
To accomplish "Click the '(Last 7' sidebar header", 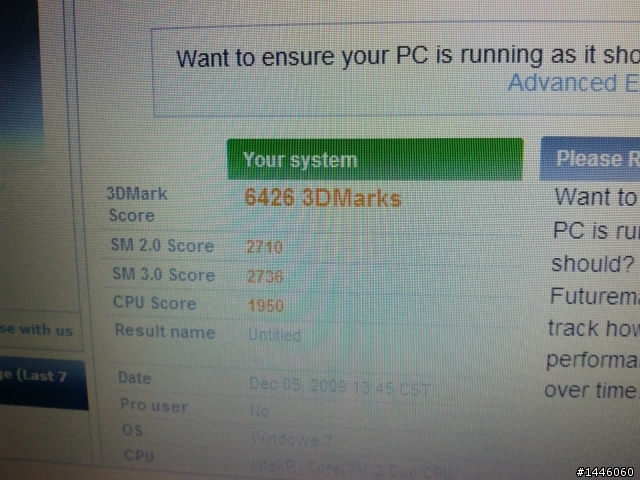I will (41, 376).
